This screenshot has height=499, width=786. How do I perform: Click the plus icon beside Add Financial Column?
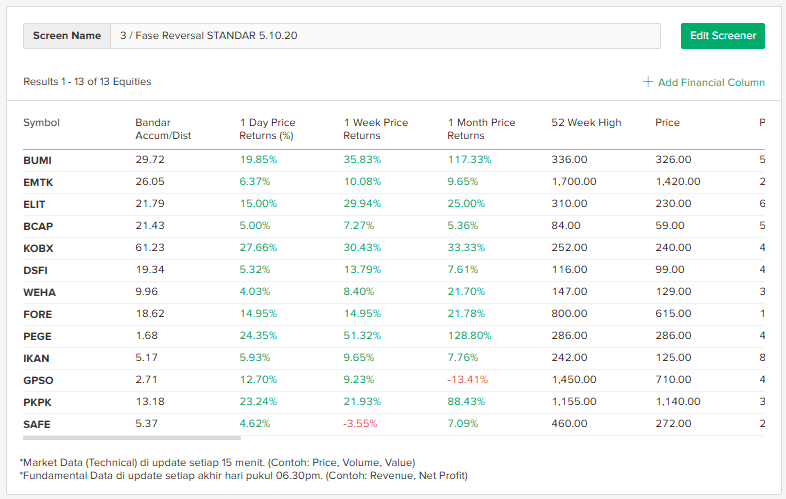[x=648, y=82]
